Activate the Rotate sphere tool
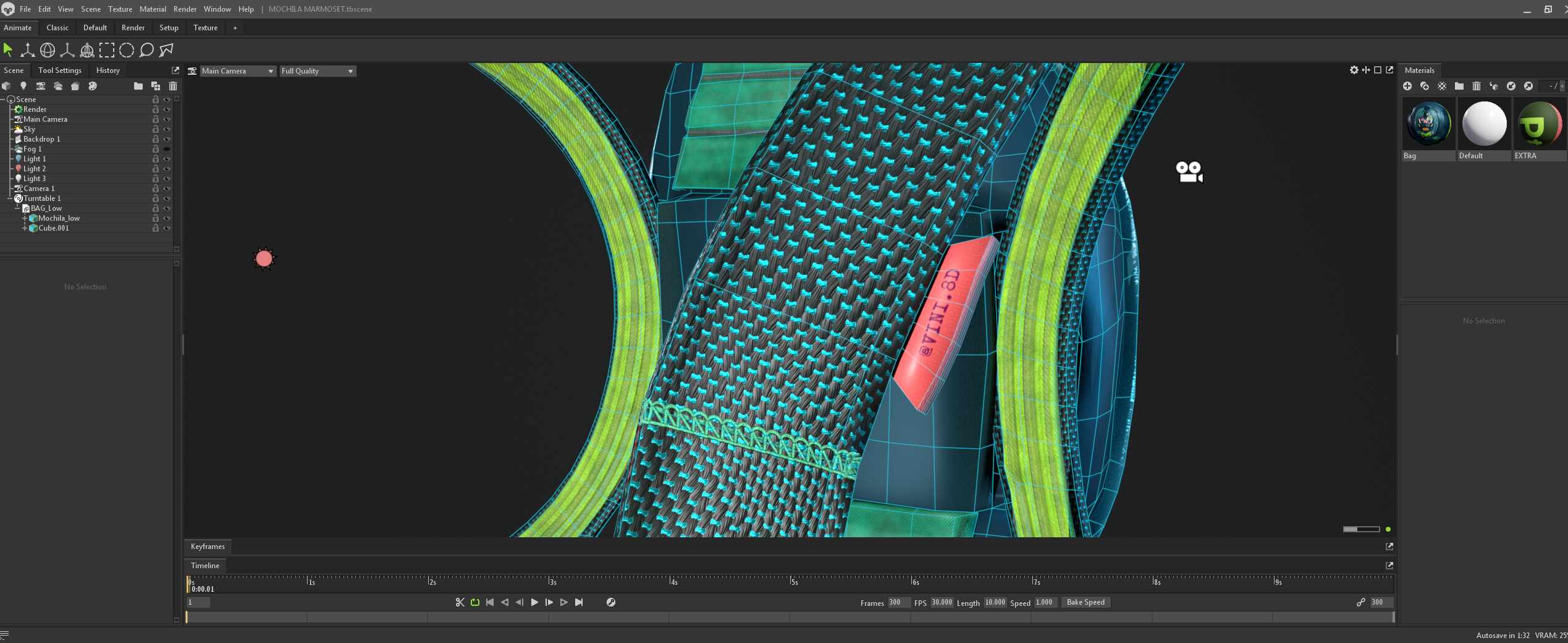The image size is (1568, 643). coord(48,50)
